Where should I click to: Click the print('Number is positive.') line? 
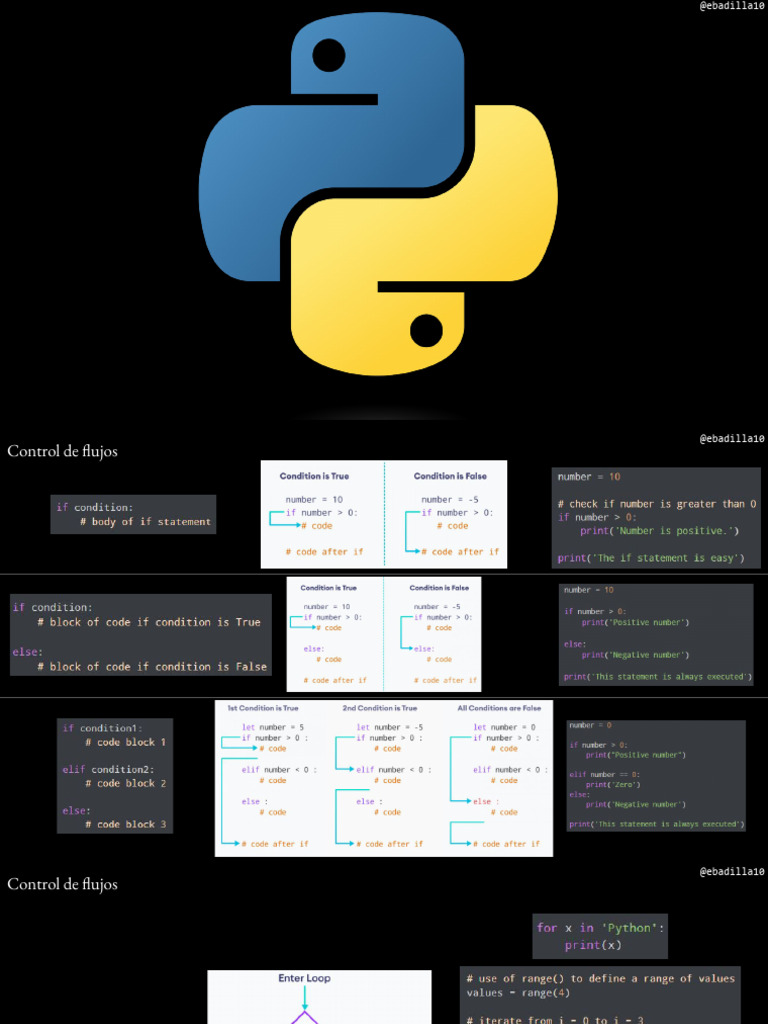[660, 530]
